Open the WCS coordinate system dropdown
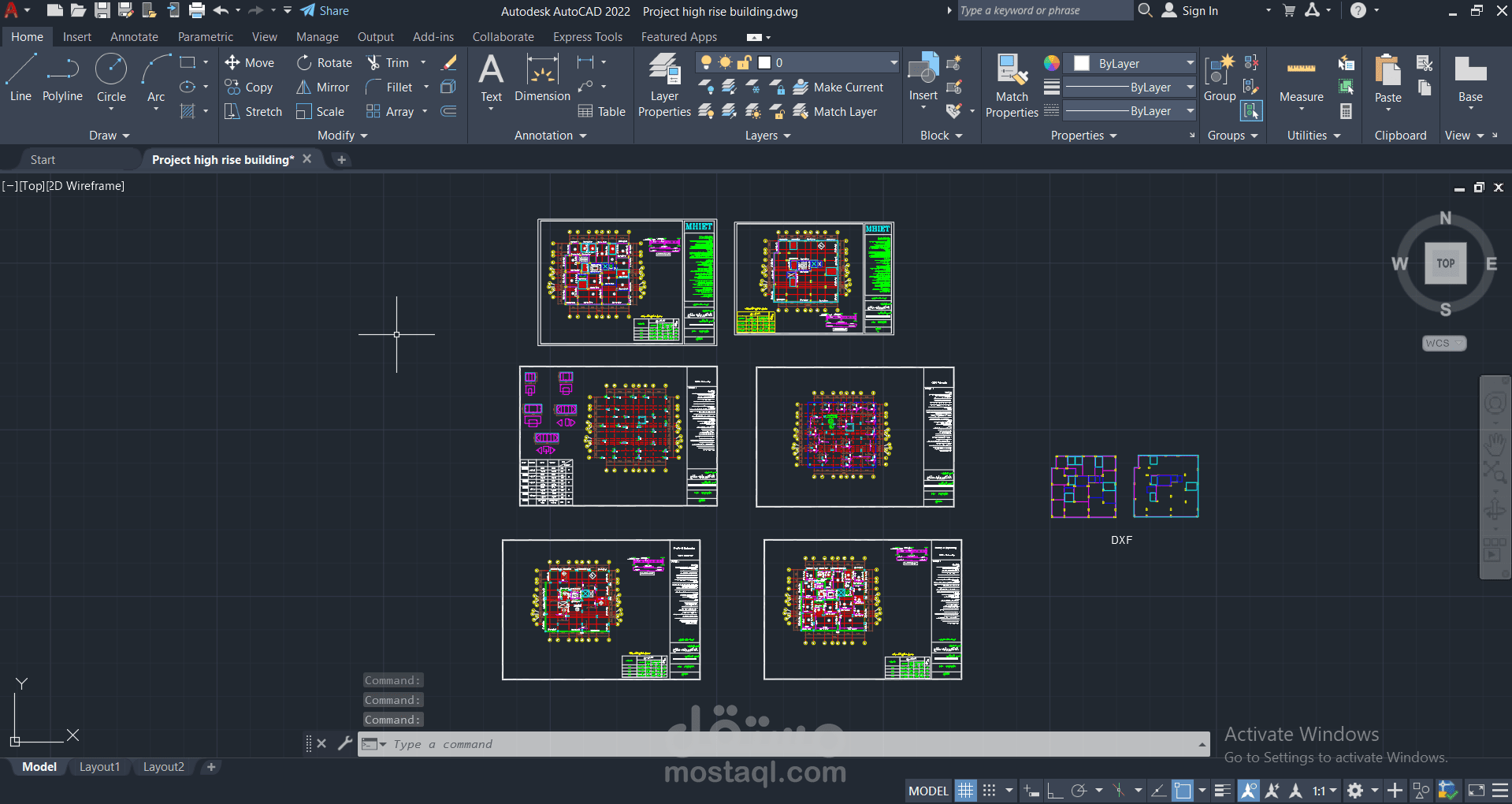 [x=1444, y=343]
